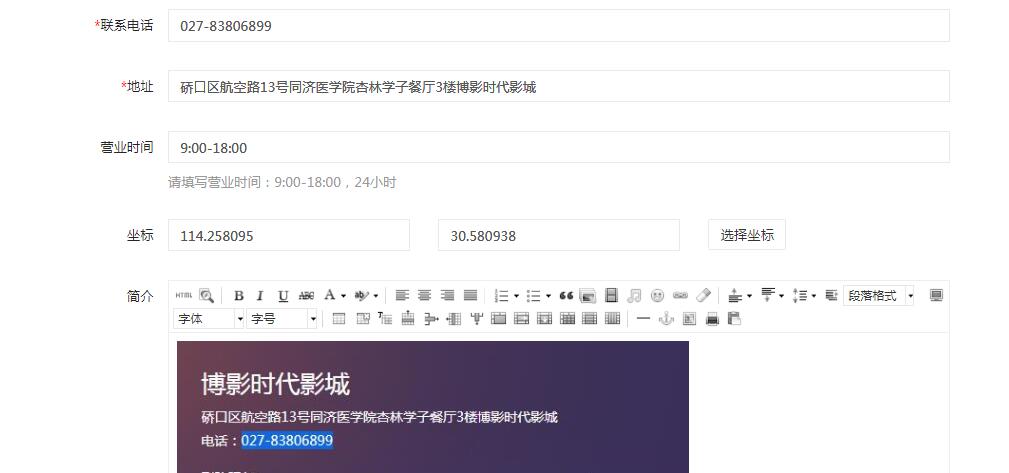Insert an anchor in editor
Image resolution: width=1009 pixels, height=473 pixels.
tap(665, 319)
